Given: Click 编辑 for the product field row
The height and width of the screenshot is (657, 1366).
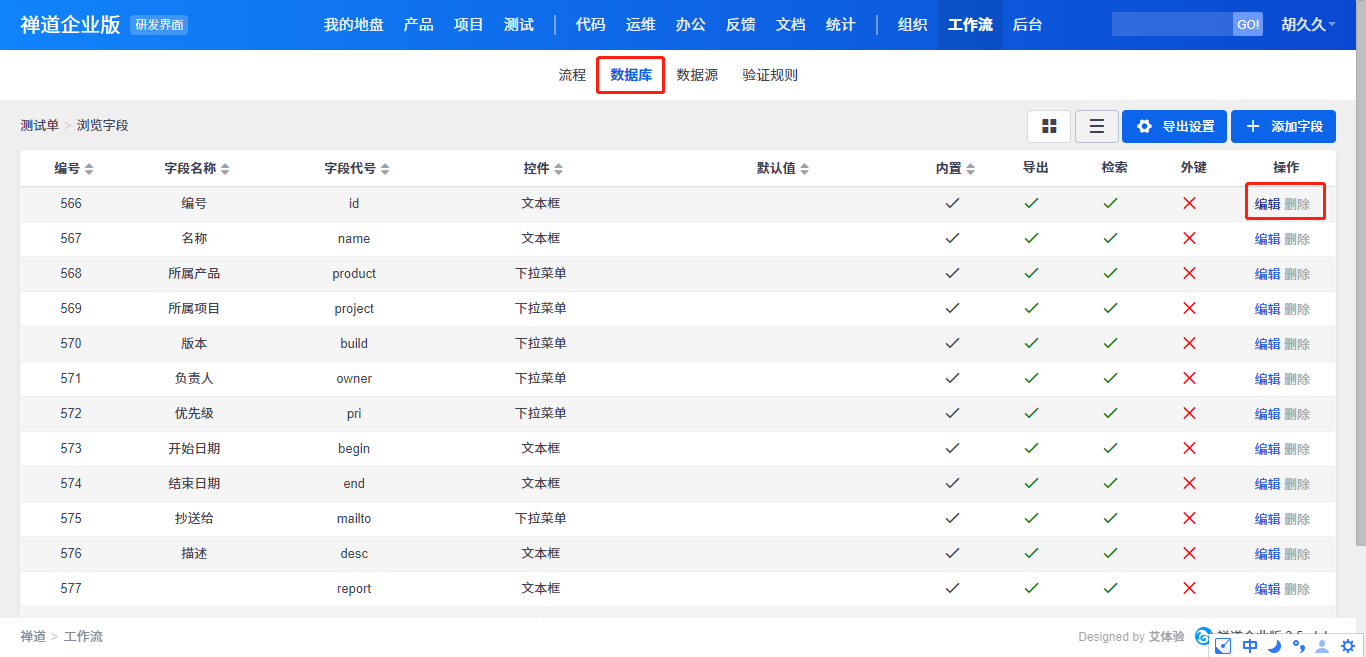Looking at the screenshot, I should 1267,274.
